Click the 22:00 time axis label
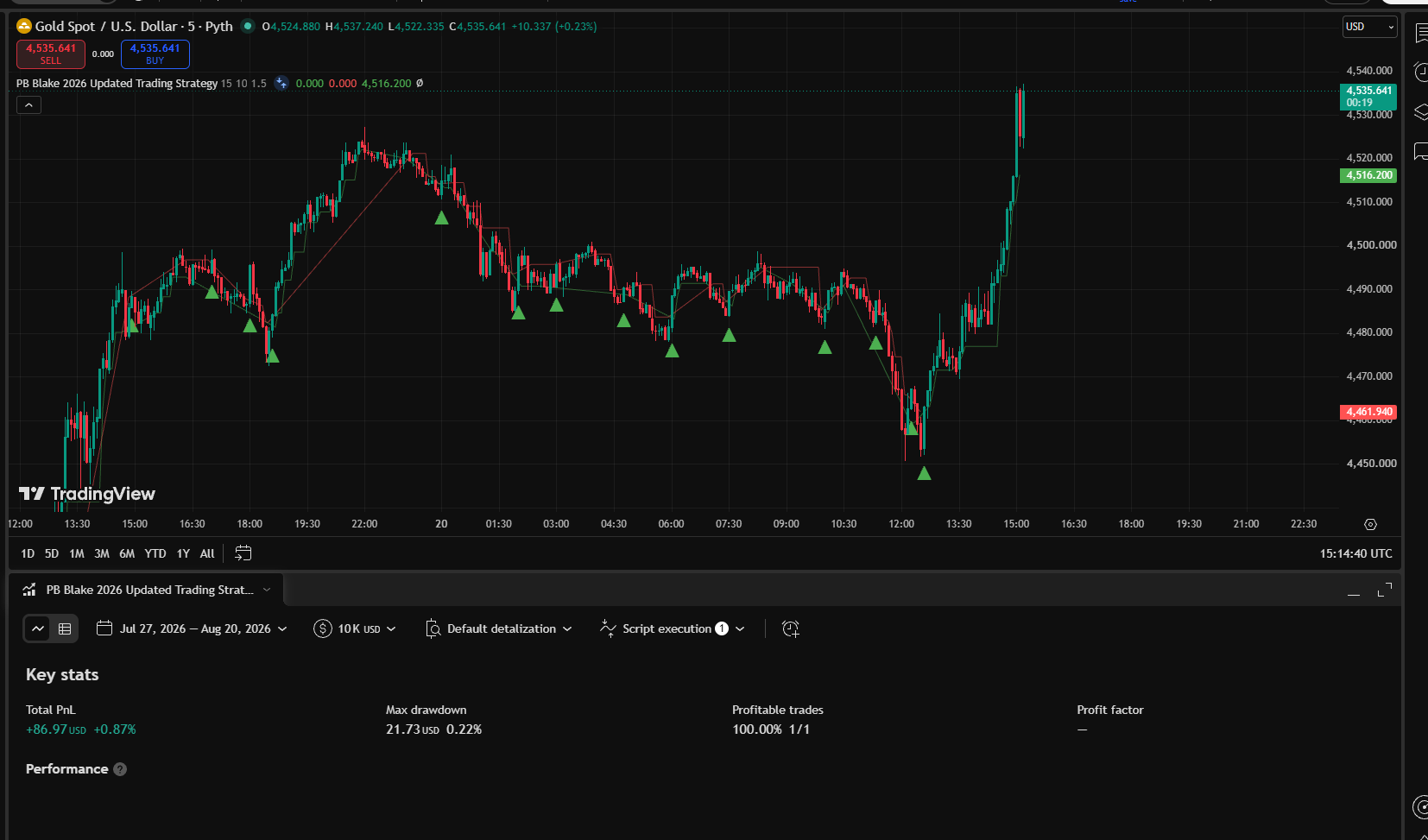 tap(364, 524)
